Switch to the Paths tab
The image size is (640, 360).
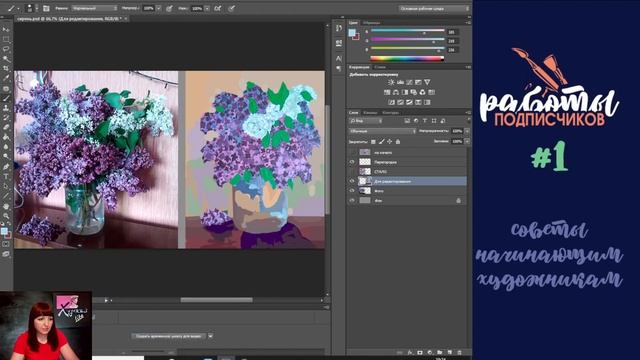tap(390, 113)
